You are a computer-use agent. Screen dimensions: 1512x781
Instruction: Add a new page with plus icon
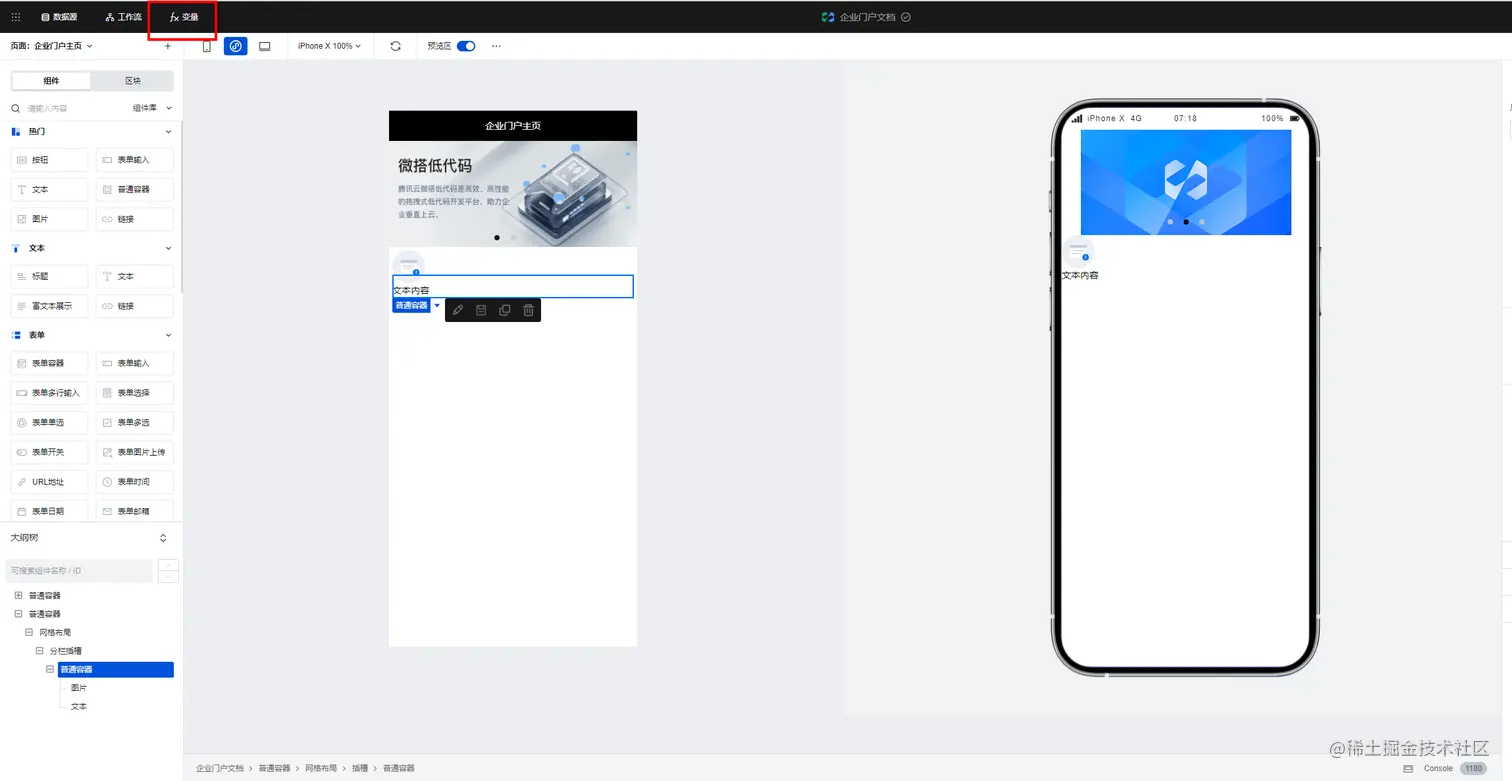coord(167,46)
